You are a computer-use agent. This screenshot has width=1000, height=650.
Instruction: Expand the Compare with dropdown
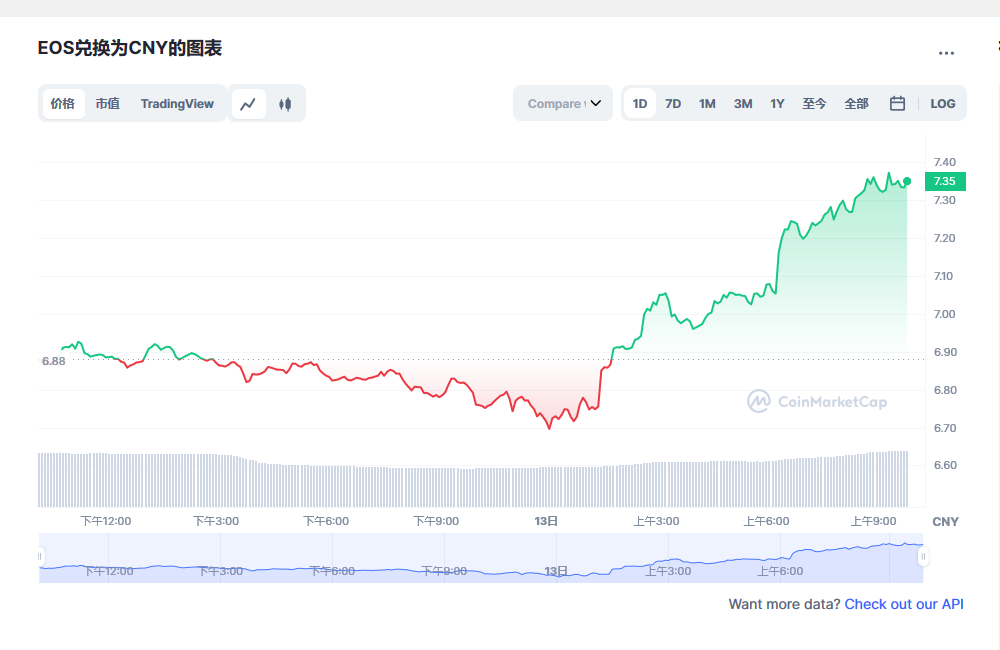(x=563, y=104)
